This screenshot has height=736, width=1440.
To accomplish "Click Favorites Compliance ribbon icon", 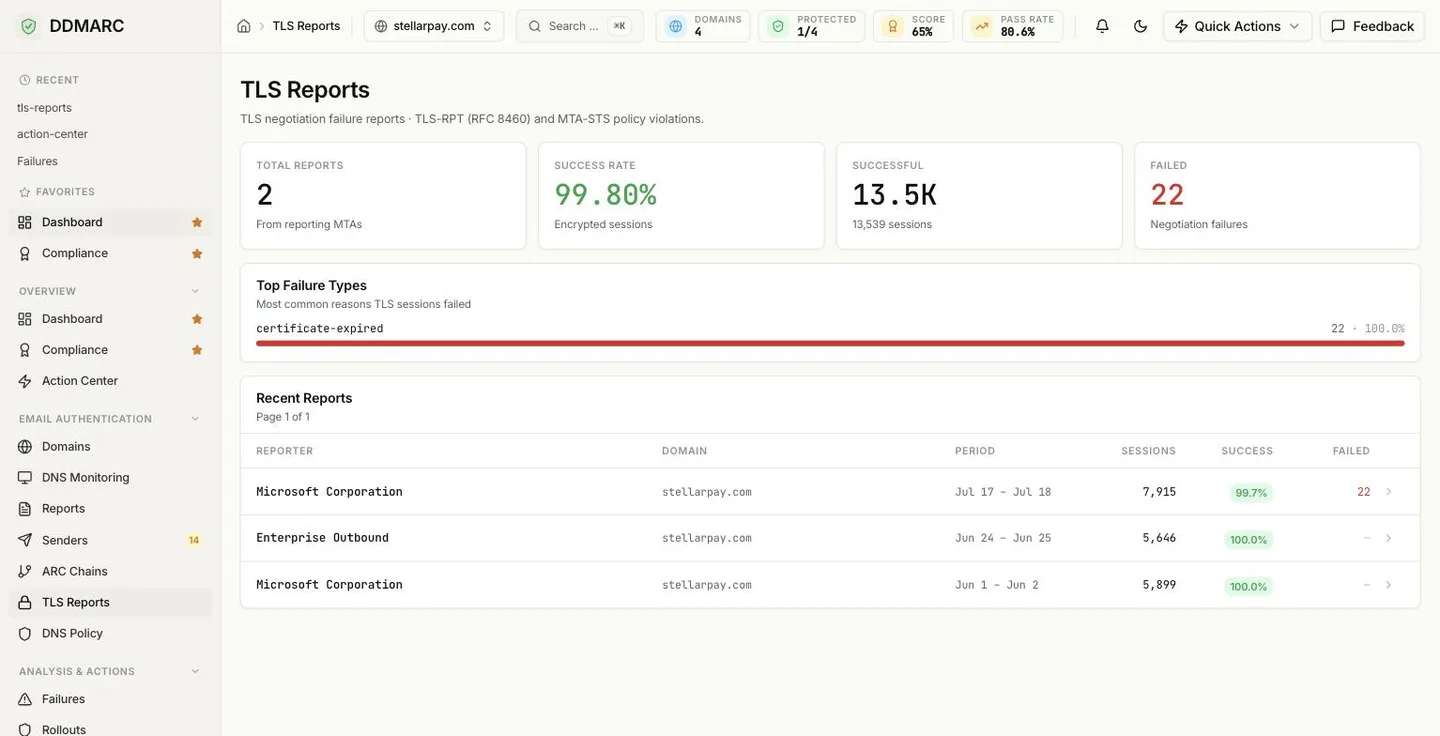I will 25,253.
